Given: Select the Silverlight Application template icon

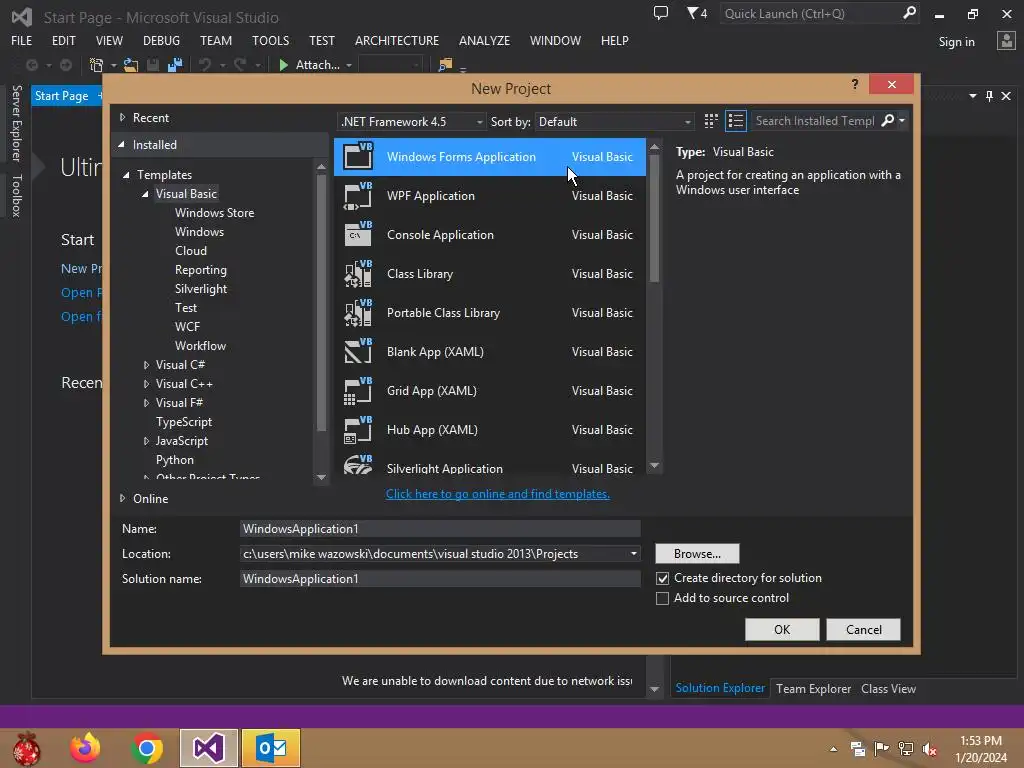Looking at the screenshot, I should [358, 465].
